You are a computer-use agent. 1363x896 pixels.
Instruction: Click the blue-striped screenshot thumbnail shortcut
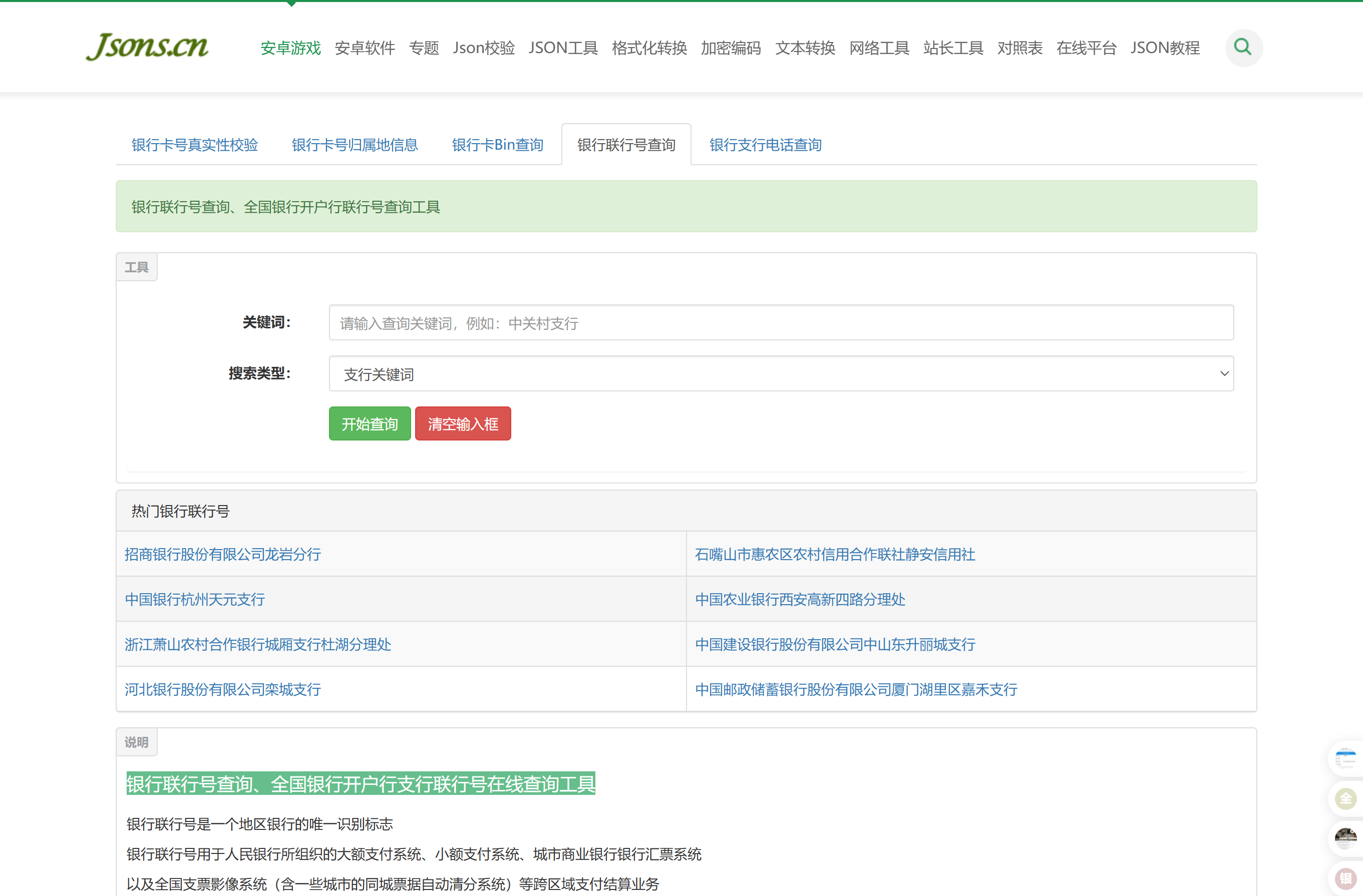[1345, 758]
